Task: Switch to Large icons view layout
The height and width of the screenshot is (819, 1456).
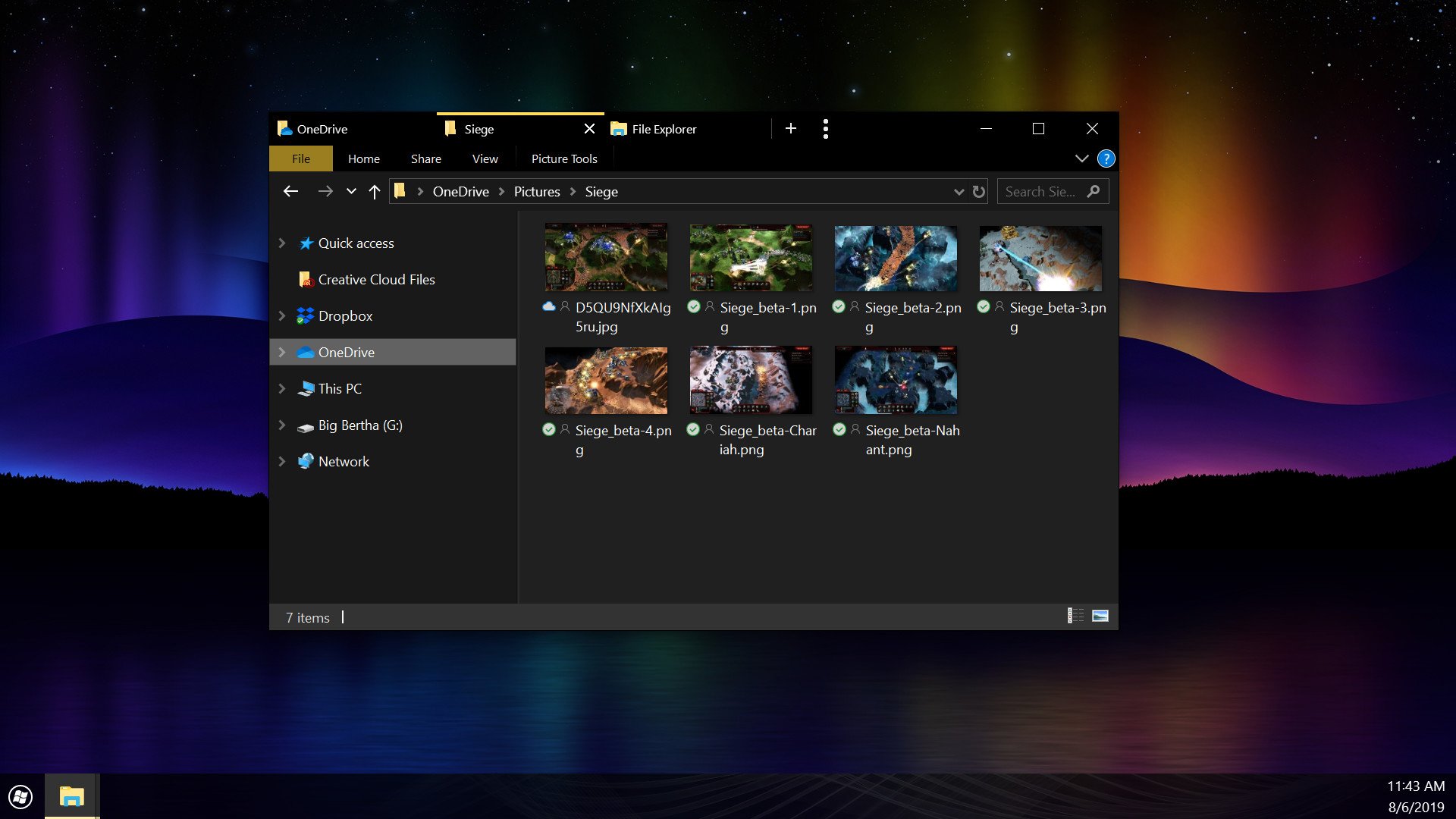Action: click(x=1100, y=616)
